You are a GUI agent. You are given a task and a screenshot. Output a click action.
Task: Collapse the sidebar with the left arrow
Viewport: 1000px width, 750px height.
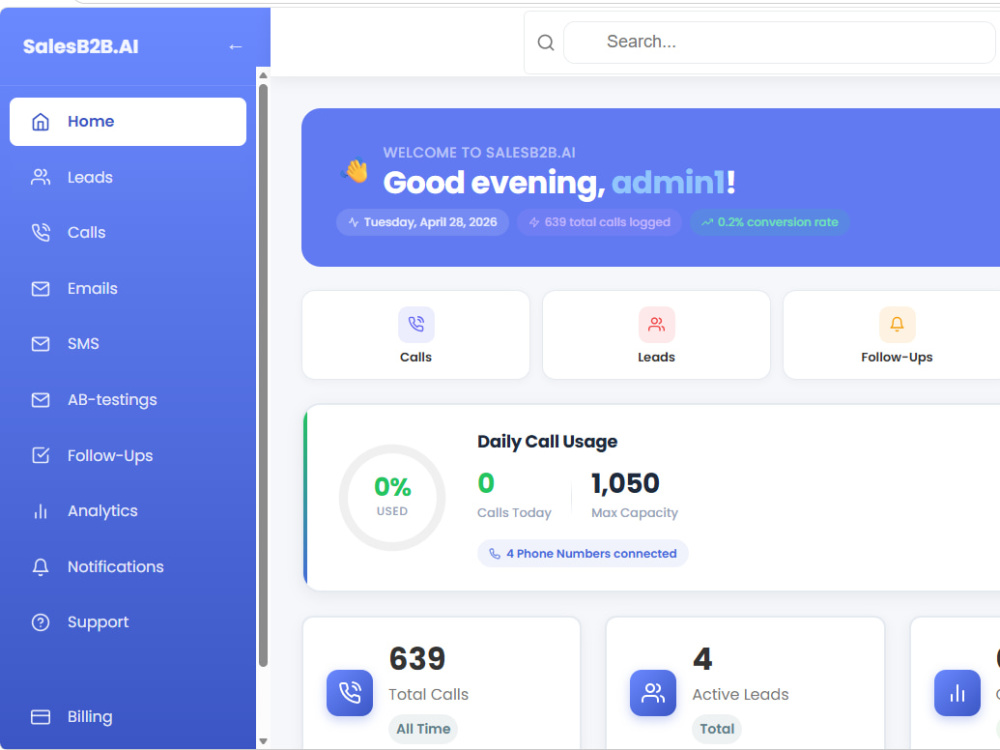(235, 47)
